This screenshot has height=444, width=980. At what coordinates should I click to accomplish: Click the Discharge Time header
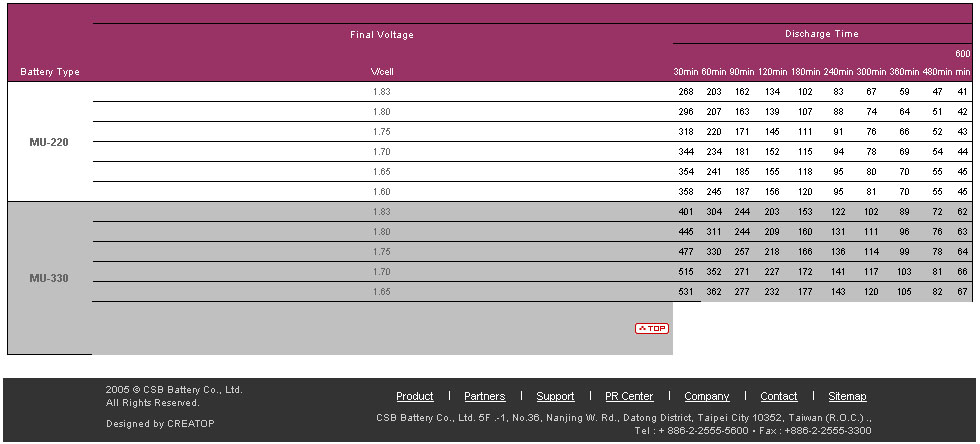[821, 34]
